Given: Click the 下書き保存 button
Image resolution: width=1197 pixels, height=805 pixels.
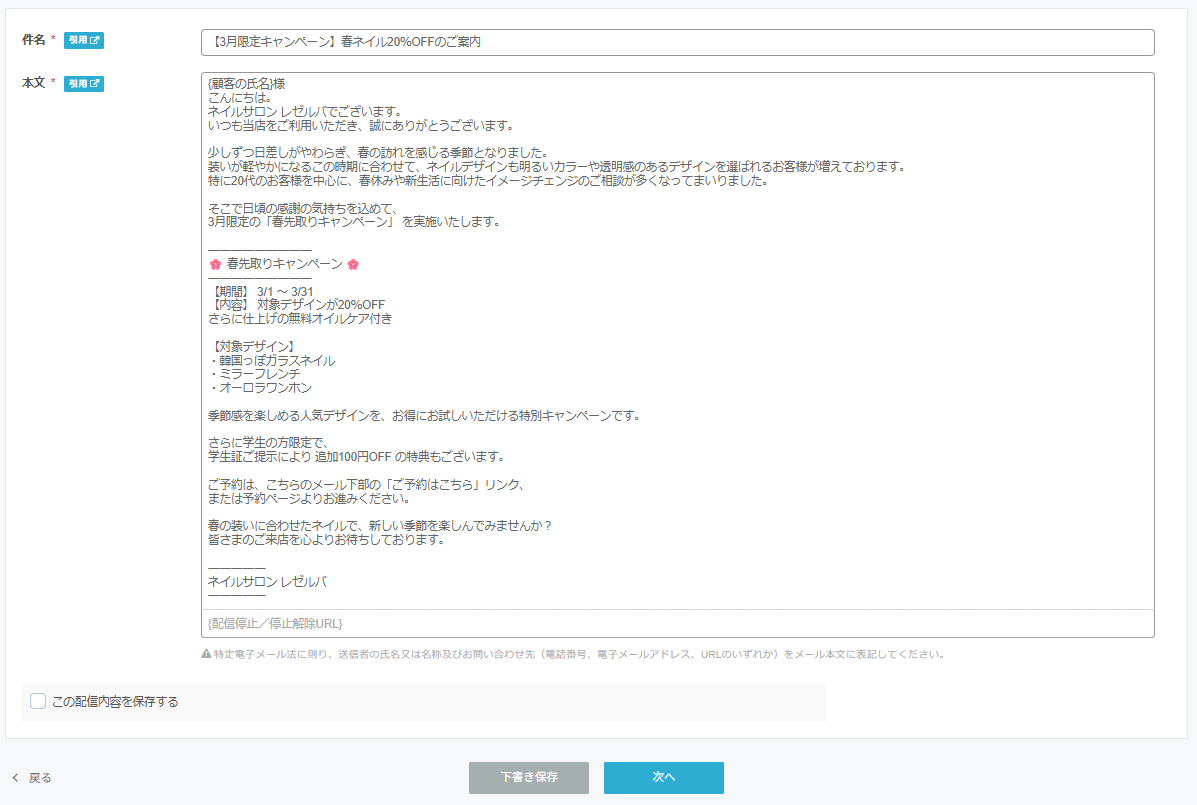Looking at the screenshot, I should (x=528, y=778).
